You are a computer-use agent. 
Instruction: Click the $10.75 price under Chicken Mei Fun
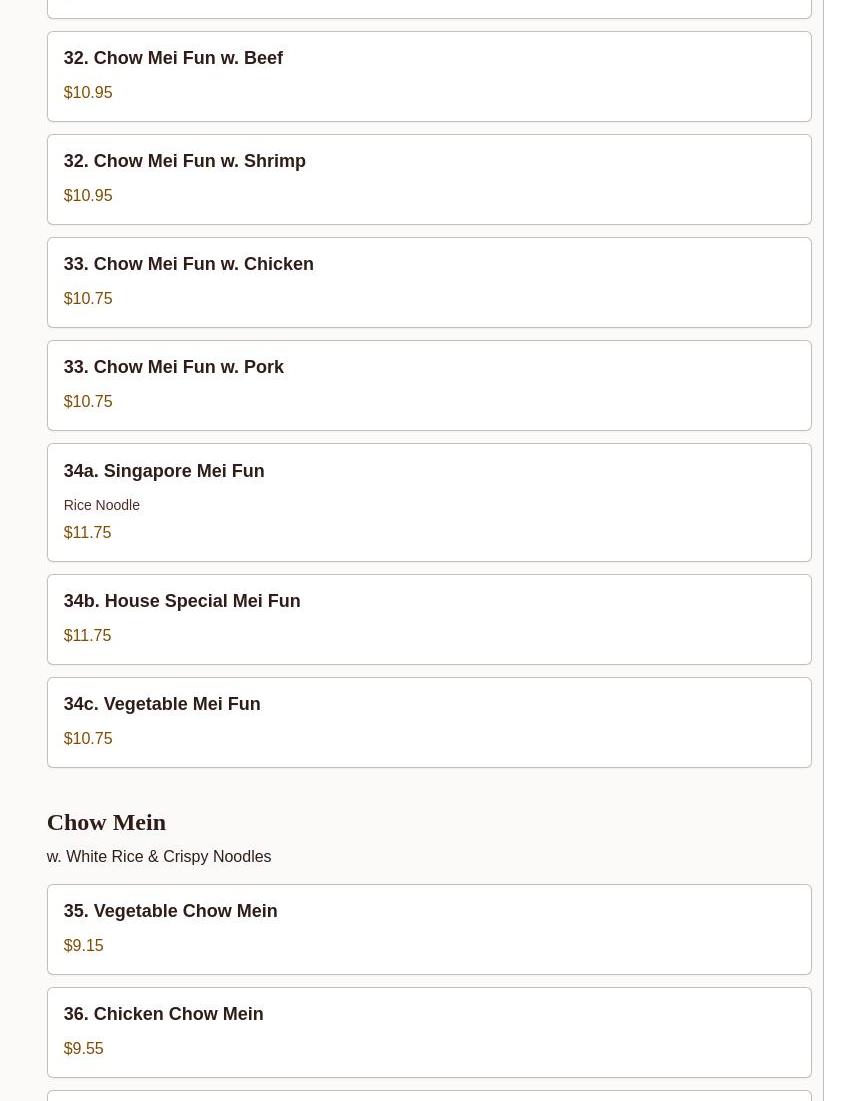pos(88,298)
